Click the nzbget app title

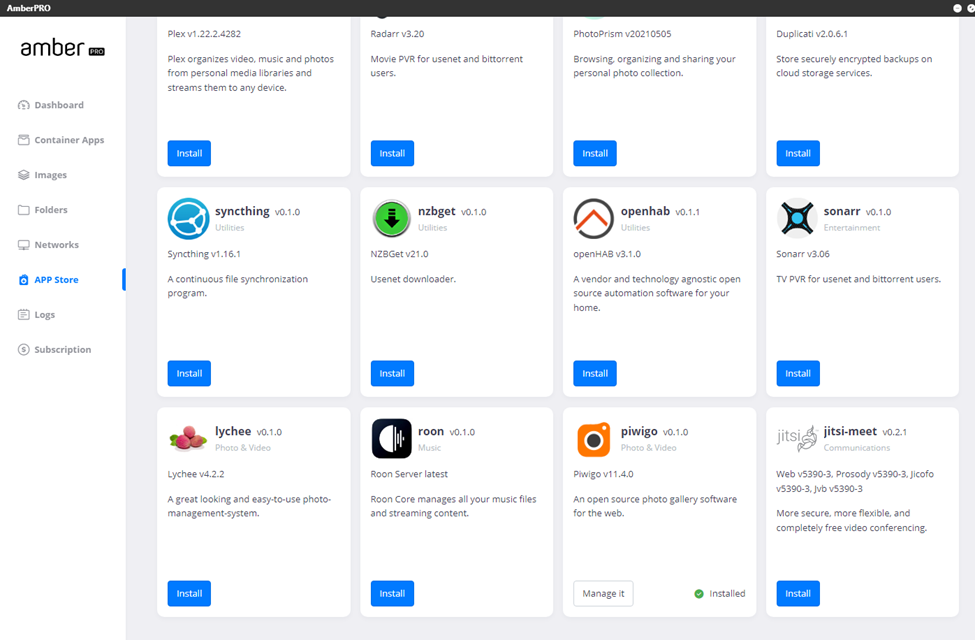tap(437, 211)
